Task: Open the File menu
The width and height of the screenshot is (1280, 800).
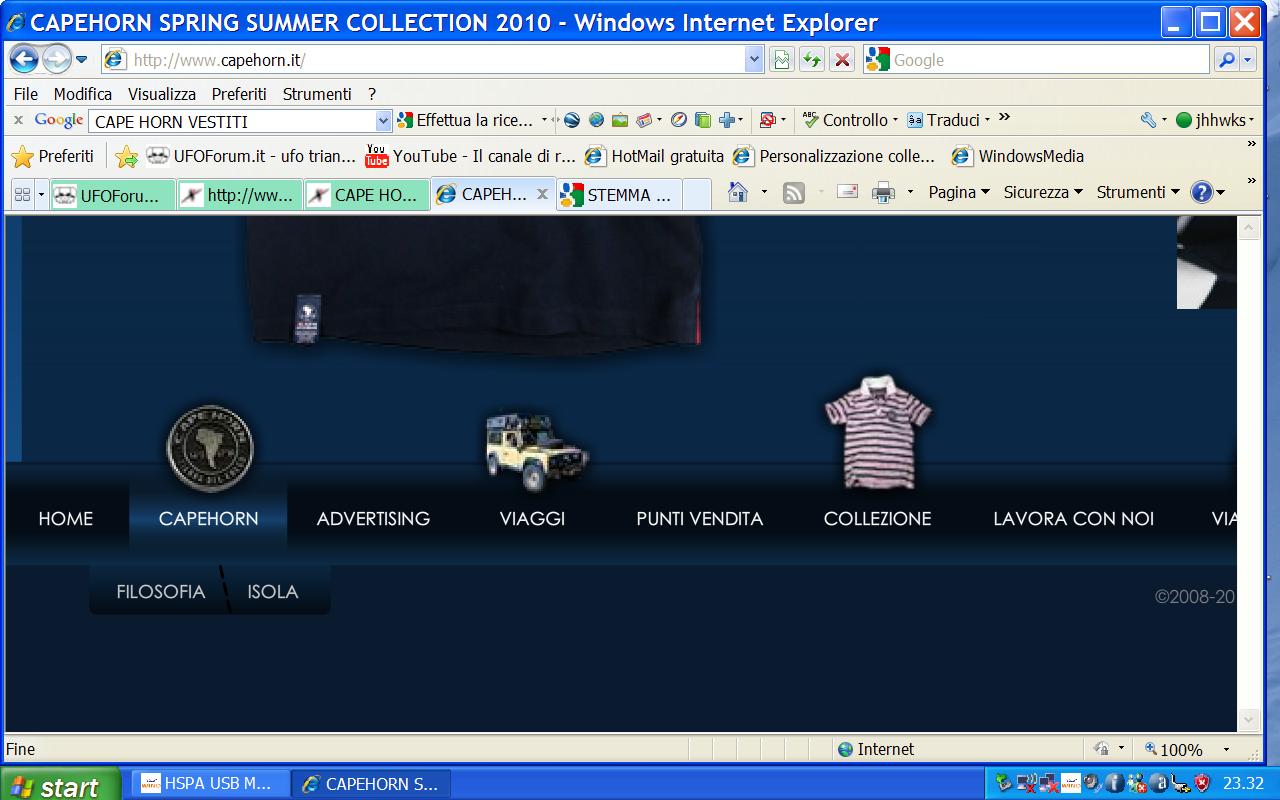Action: [x=26, y=94]
